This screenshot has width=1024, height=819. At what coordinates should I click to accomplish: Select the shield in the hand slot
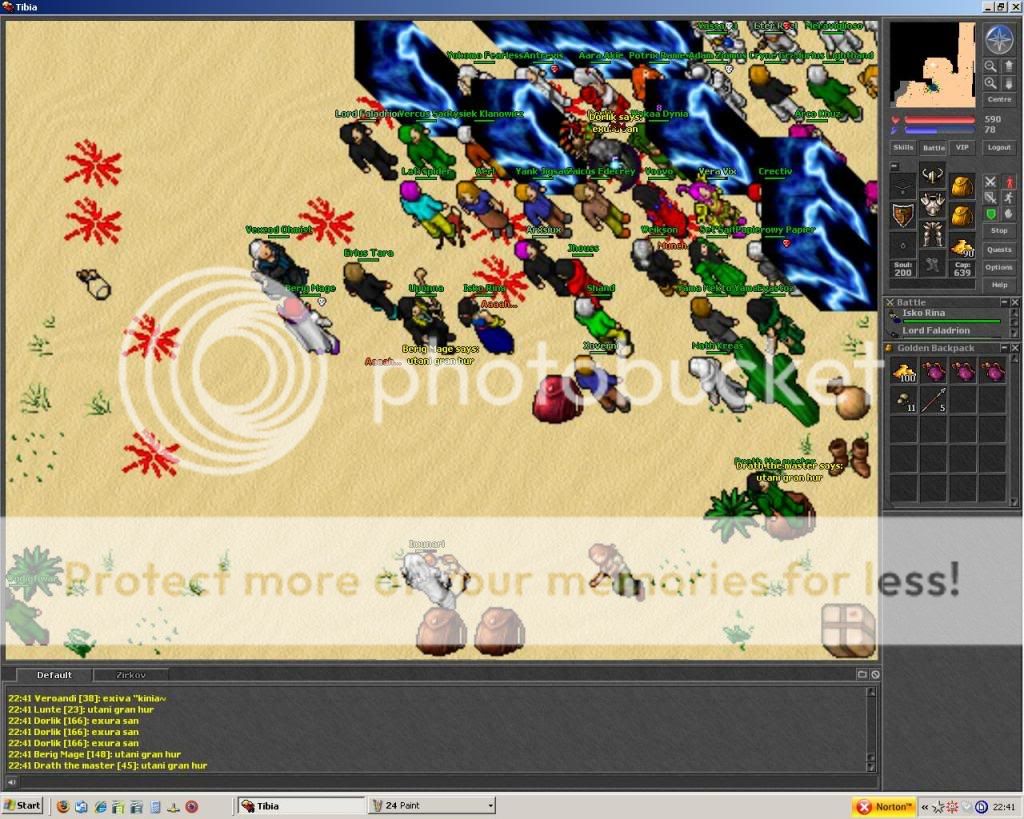point(903,216)
